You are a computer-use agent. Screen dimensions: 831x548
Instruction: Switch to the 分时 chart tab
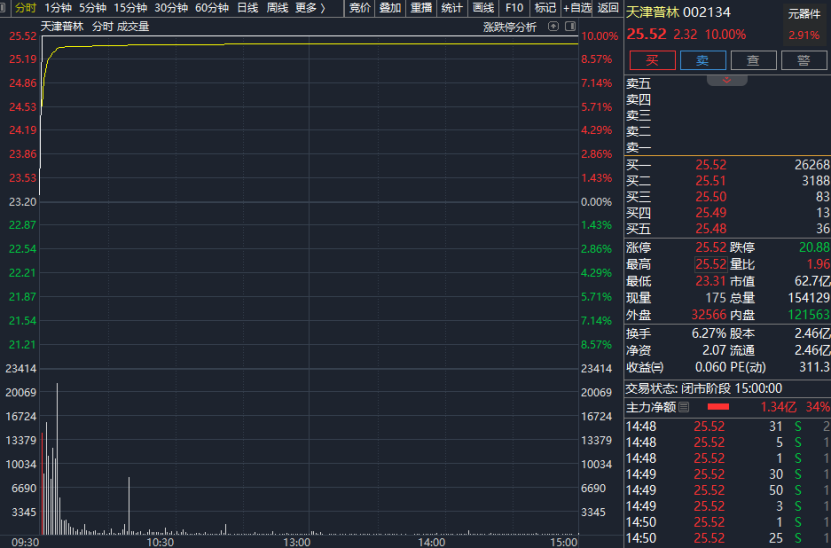pyautogui.click(x=25, y=8)
